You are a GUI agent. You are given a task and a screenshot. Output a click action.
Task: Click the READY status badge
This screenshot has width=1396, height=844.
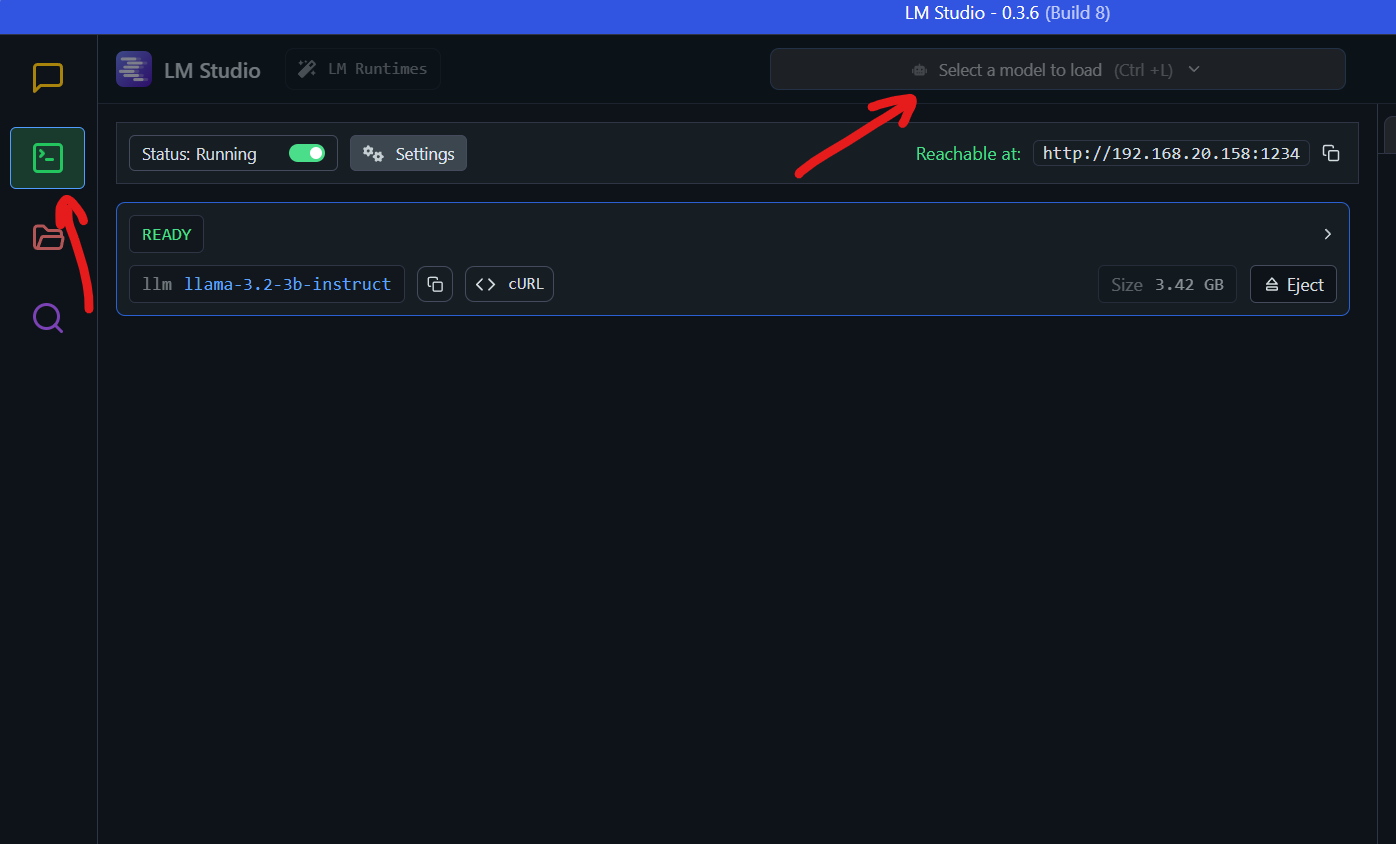pos(166,233)
